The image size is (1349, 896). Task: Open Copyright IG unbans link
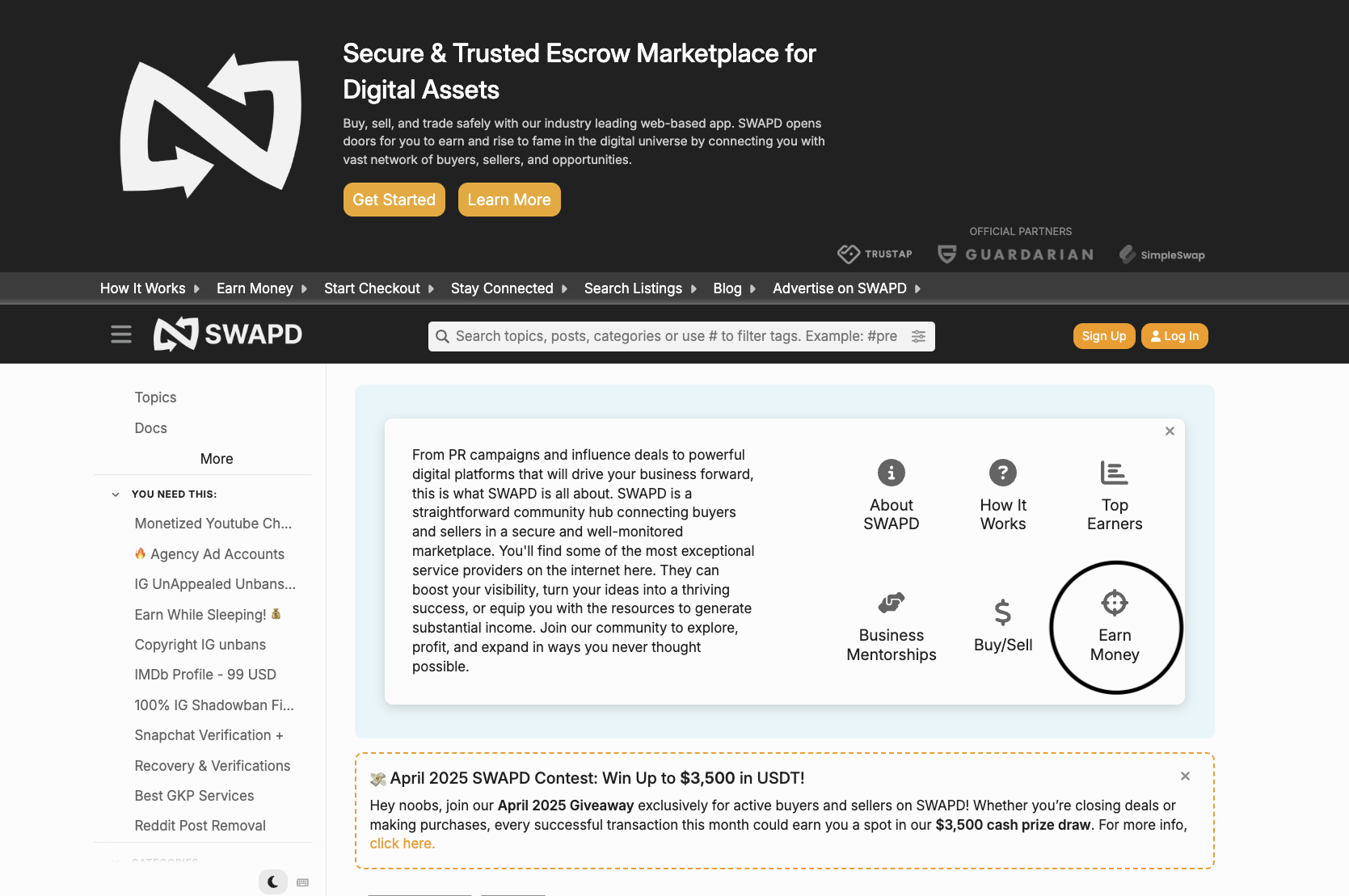coord(200,645)
